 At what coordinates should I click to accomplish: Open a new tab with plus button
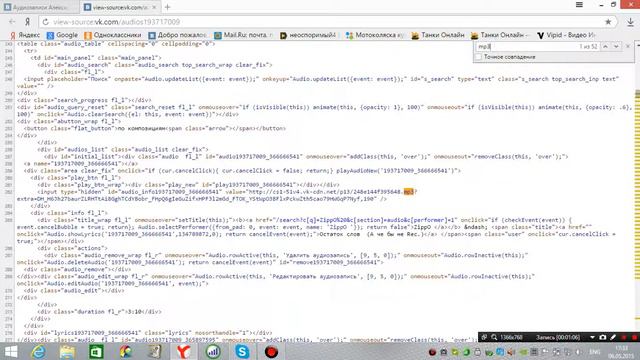click(167, 7)
